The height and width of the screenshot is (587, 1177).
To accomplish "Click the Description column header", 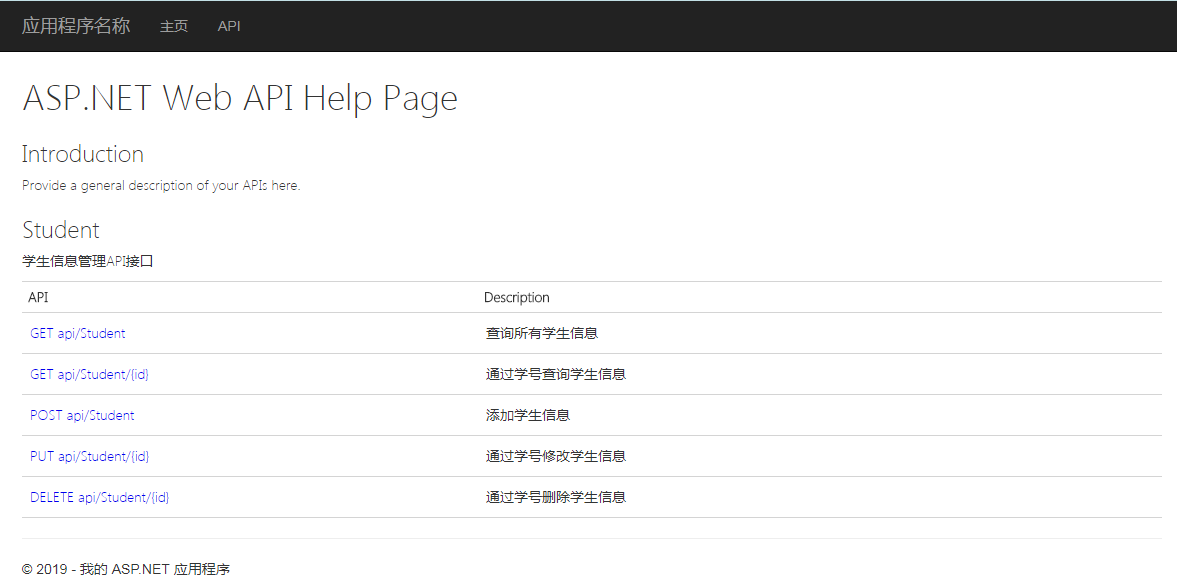I will 517,297.
